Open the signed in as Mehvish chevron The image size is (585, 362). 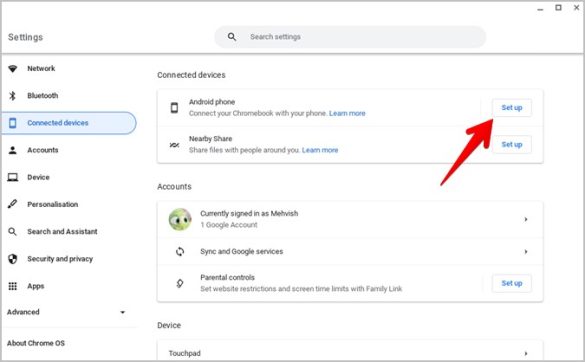(x=526, y=219)
